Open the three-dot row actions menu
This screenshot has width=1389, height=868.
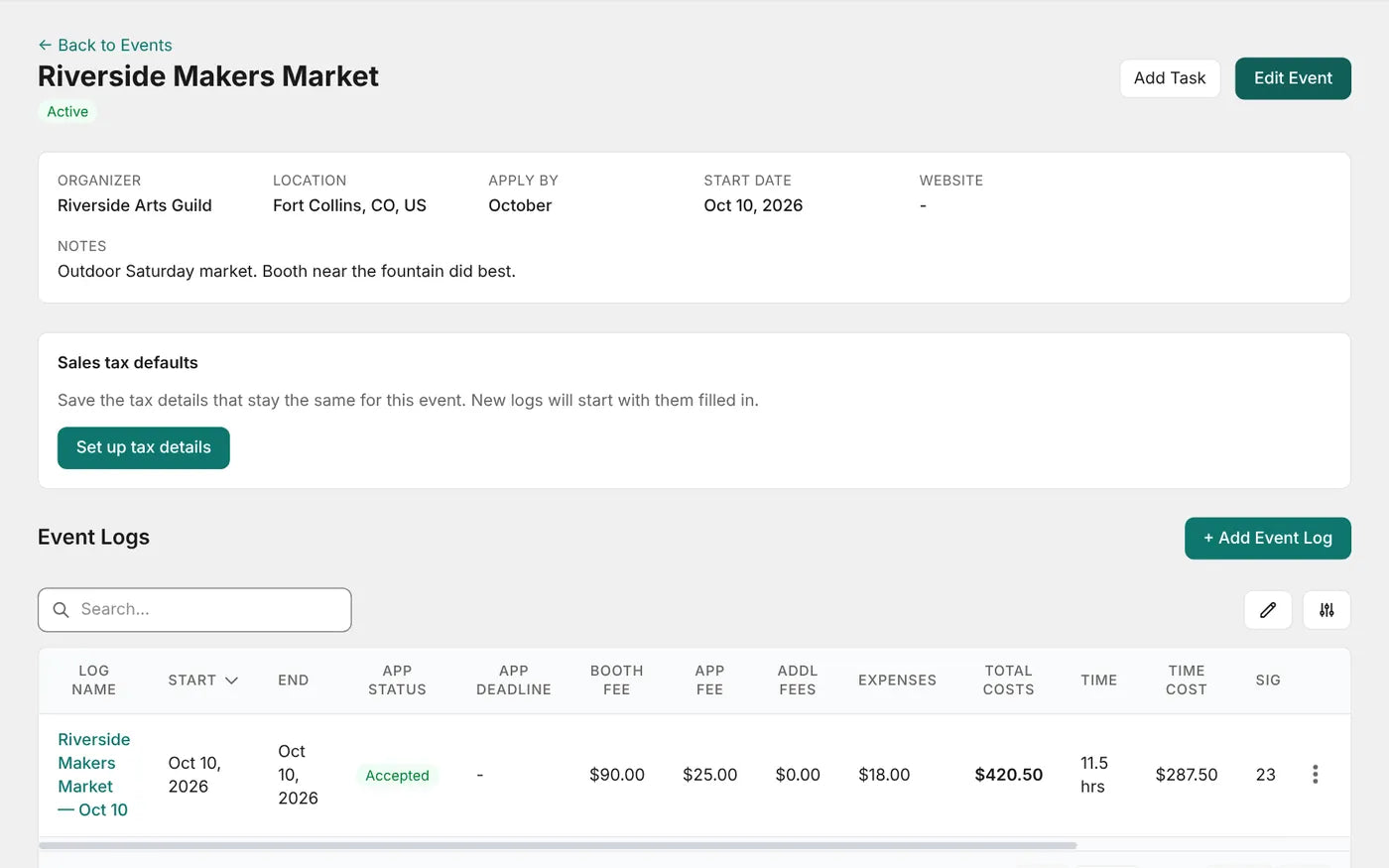1315,775
